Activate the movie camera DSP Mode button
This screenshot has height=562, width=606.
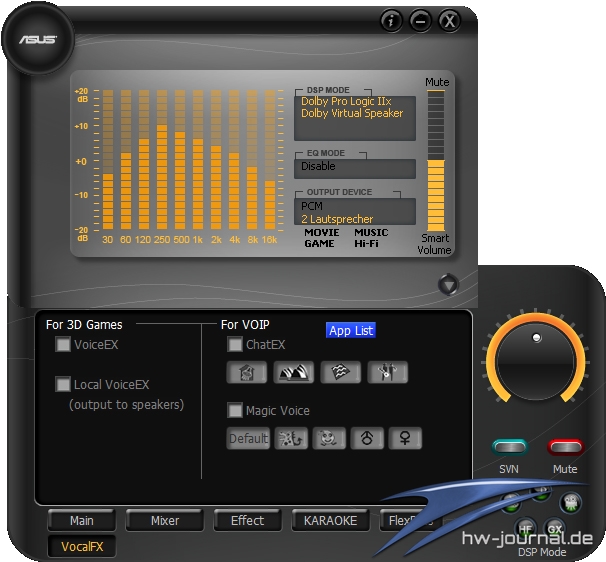point(571,502)
